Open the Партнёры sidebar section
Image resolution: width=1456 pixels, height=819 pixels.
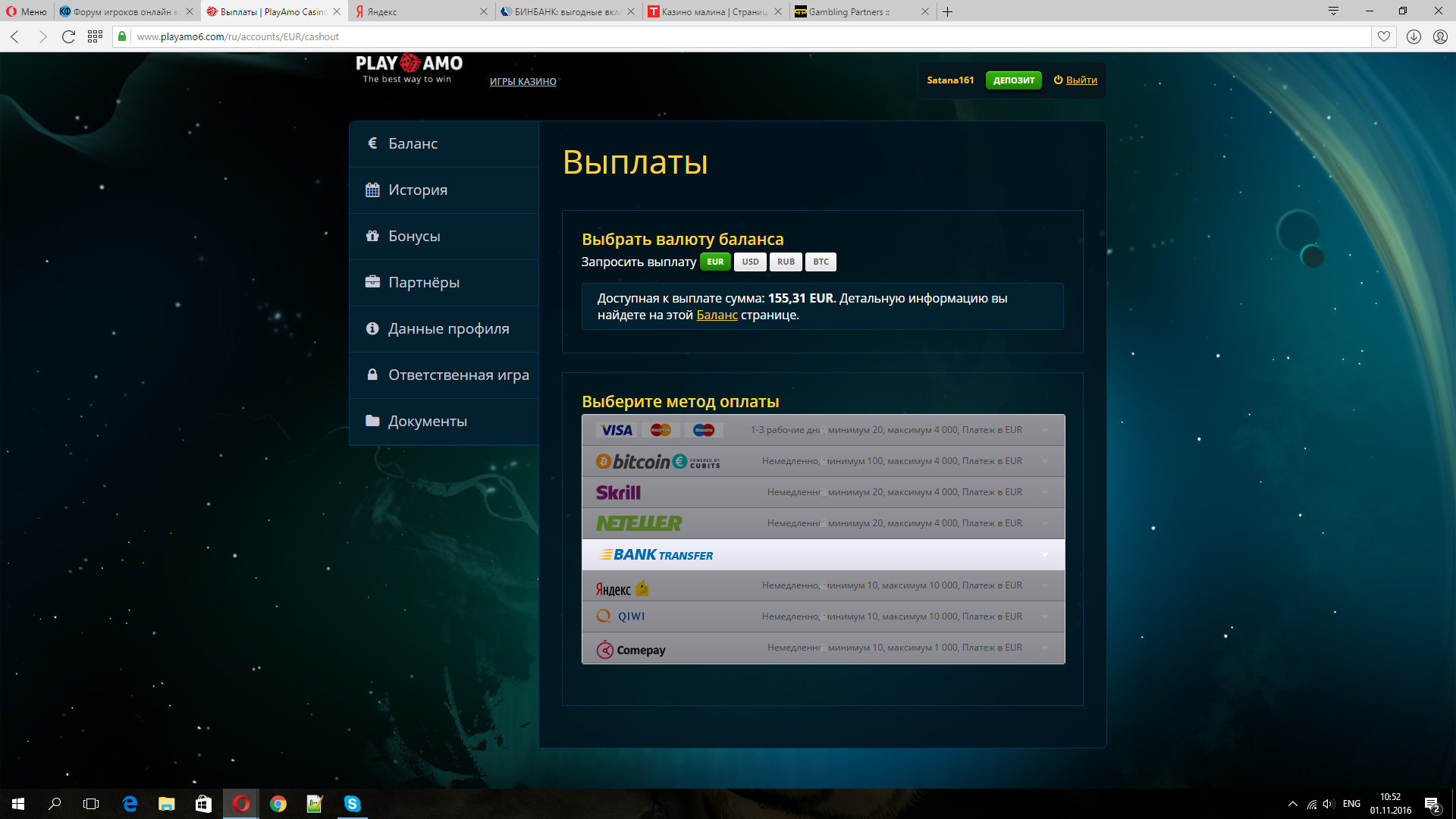[x=444, y=283]
